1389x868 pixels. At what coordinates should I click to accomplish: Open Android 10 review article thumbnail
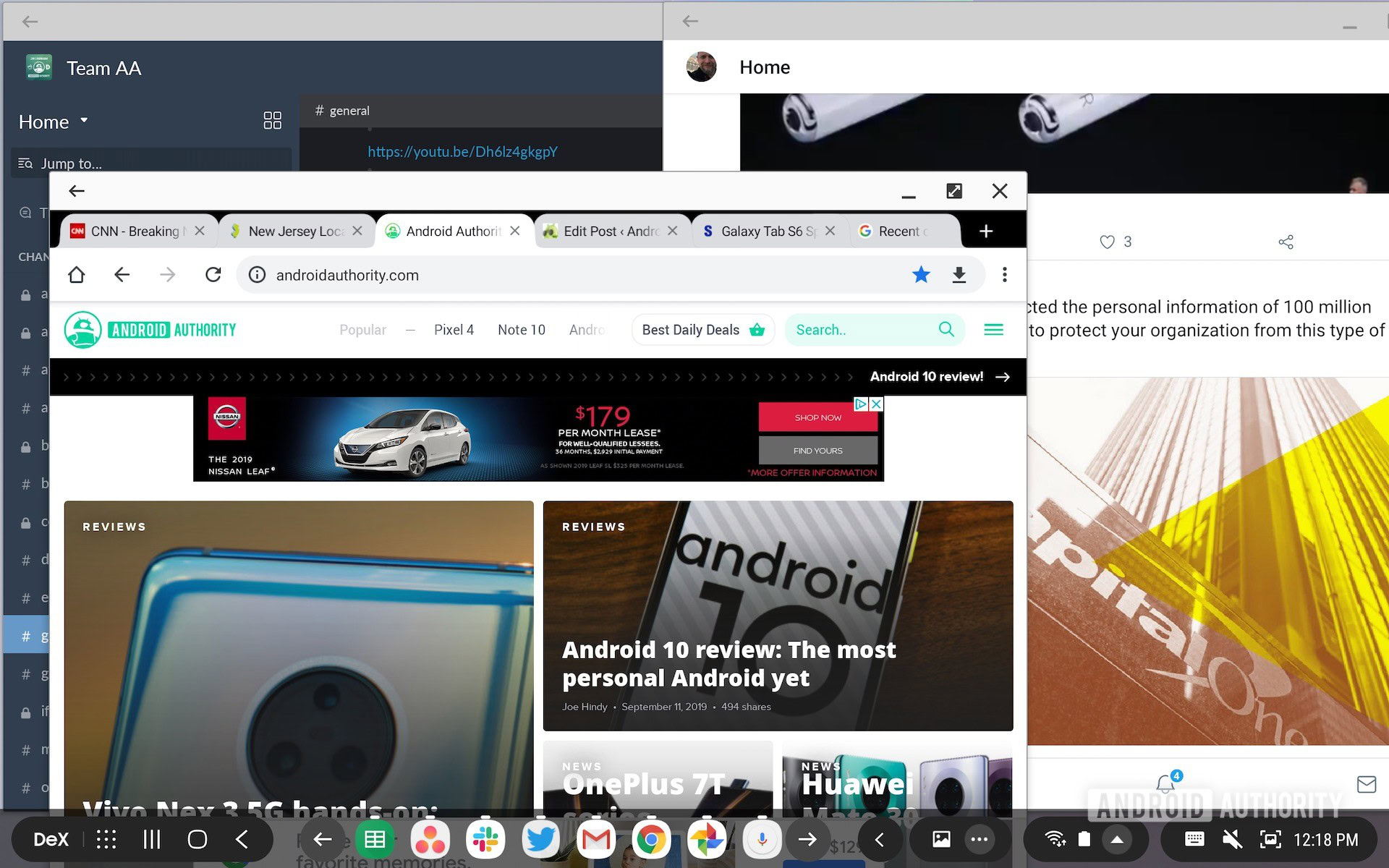(x=778, y=615)
